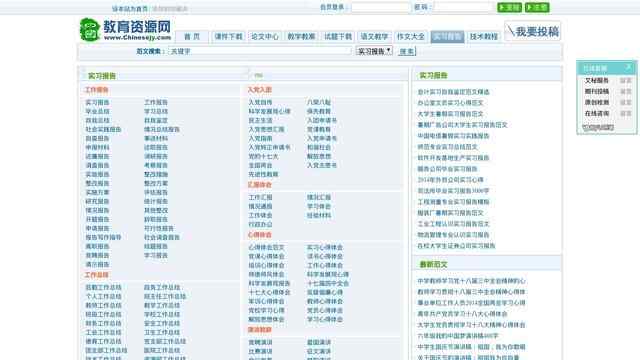640x360 pixels.
Task: Open the 可行性报告 link
Action: 159,228
